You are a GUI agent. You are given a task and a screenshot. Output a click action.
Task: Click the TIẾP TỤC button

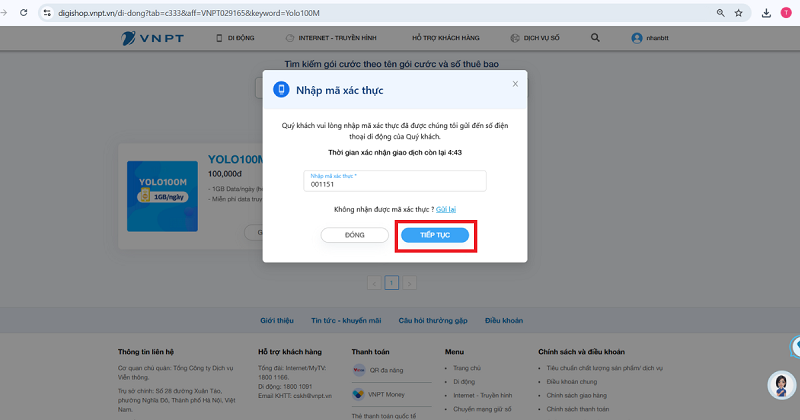[x=435, y=235]
